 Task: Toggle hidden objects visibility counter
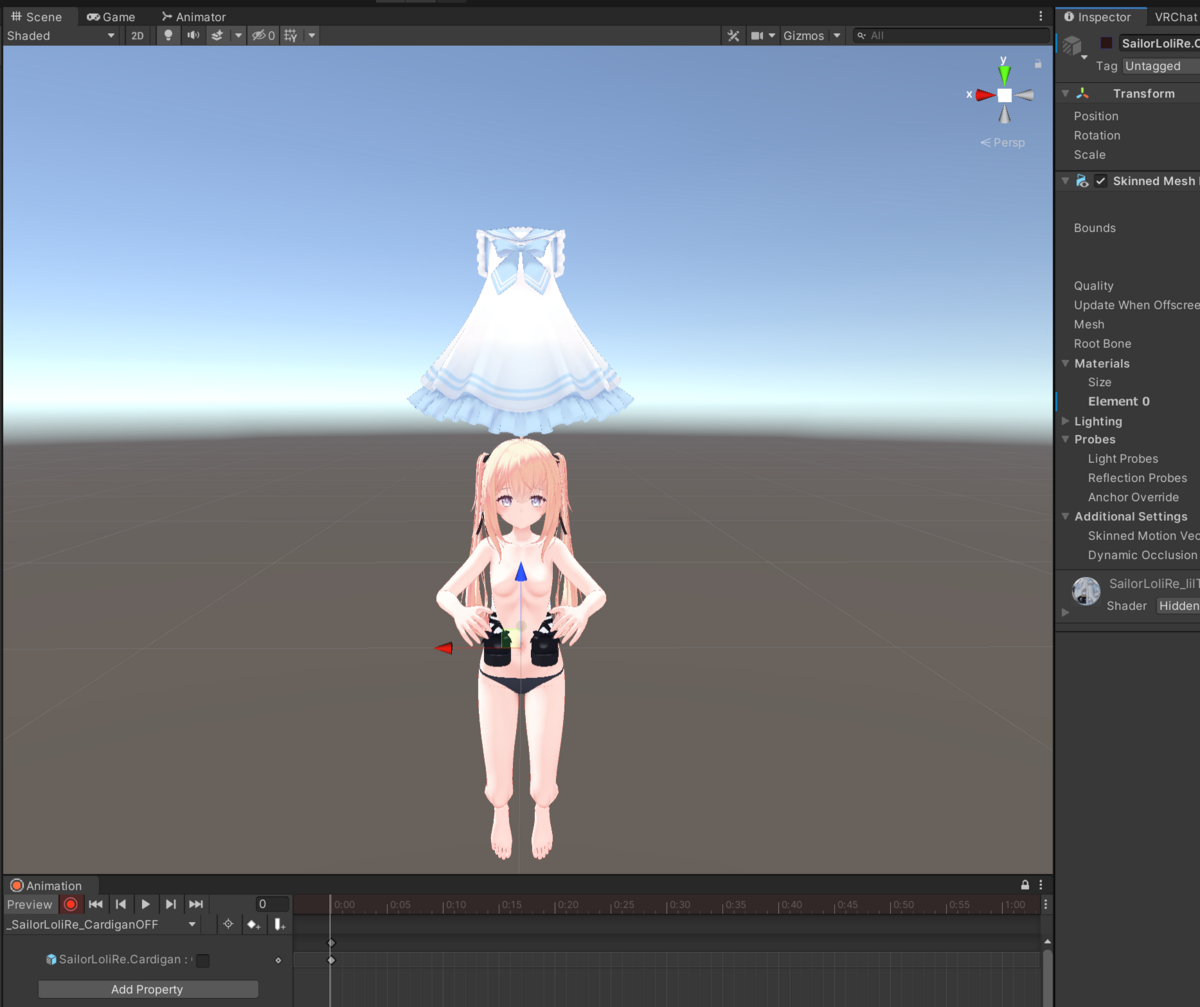263,35
